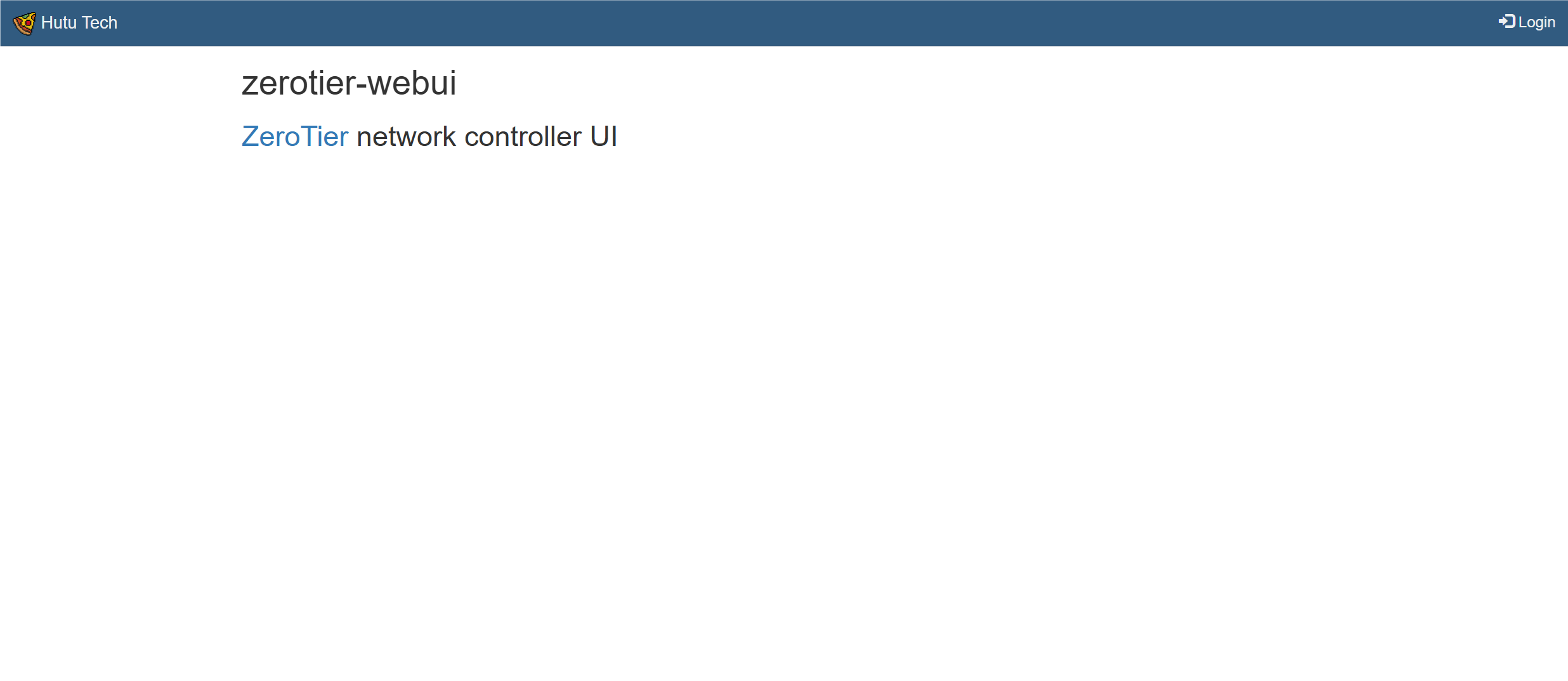Click the Login arrow icon
The height and width of the screenshot is (681, 1568).
(1506, 22)
